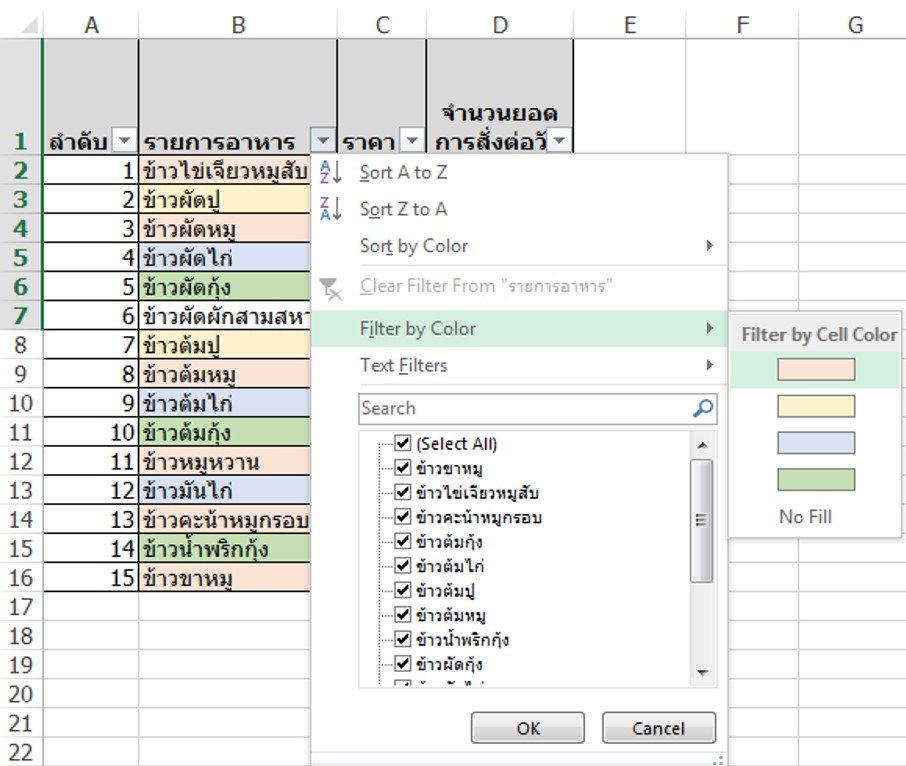906x766 pixels.
Task: Click the OK button to apply filter
Action: coord(528,727)
